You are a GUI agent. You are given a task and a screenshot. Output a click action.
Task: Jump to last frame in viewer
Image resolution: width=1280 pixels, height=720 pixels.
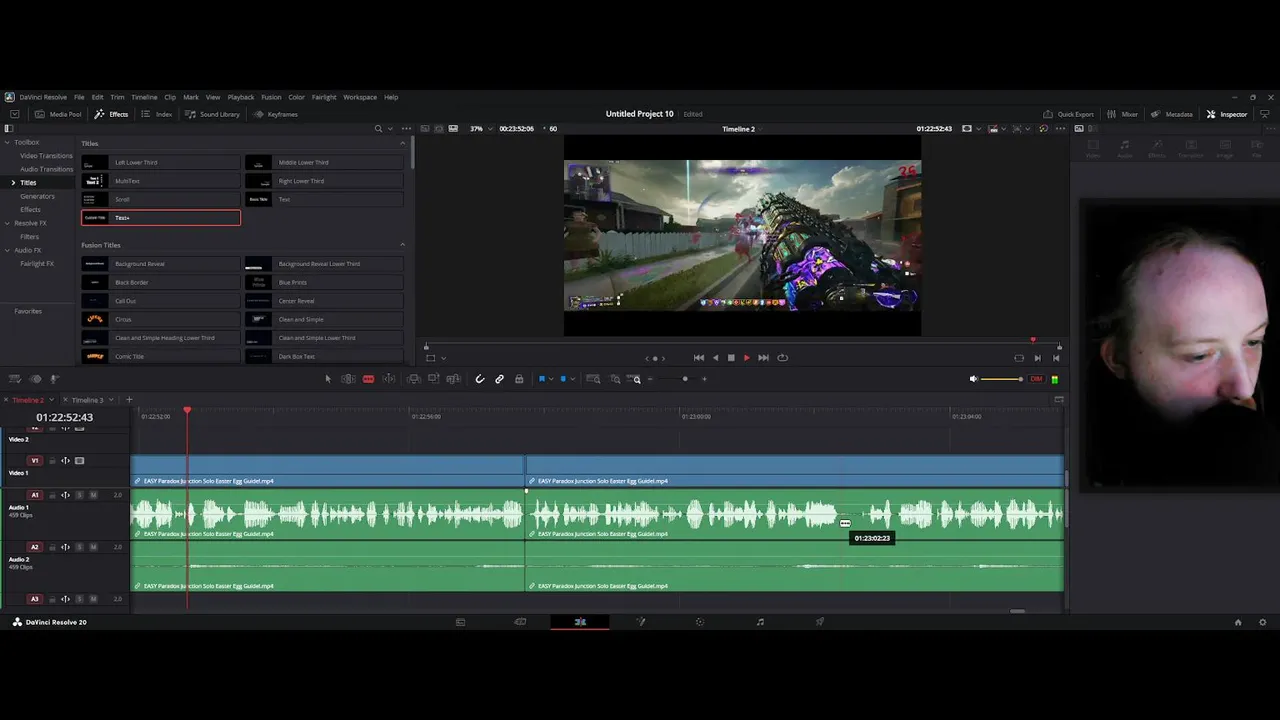(763, 358)
